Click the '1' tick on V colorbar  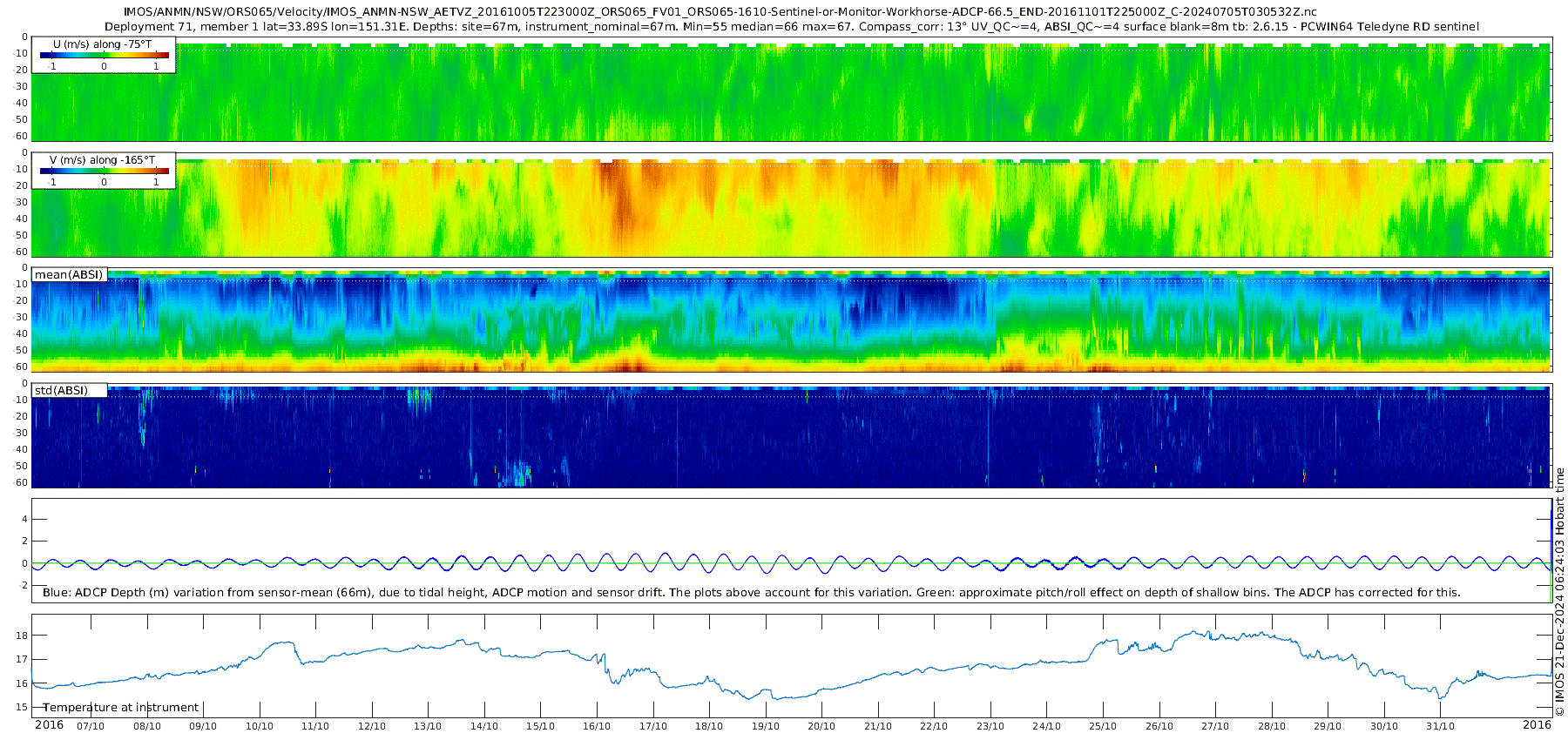(156, 182)
